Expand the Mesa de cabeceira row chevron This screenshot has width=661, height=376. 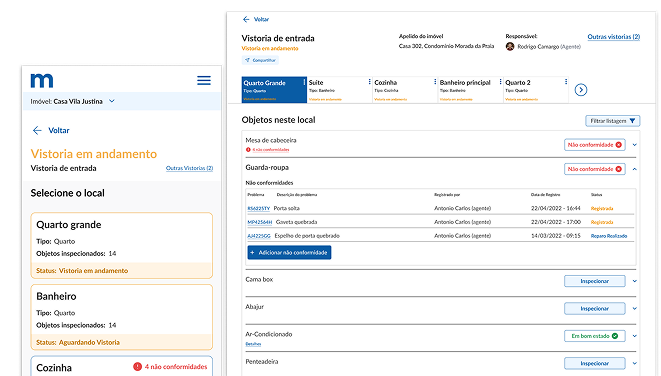click(x=634, y=145)
